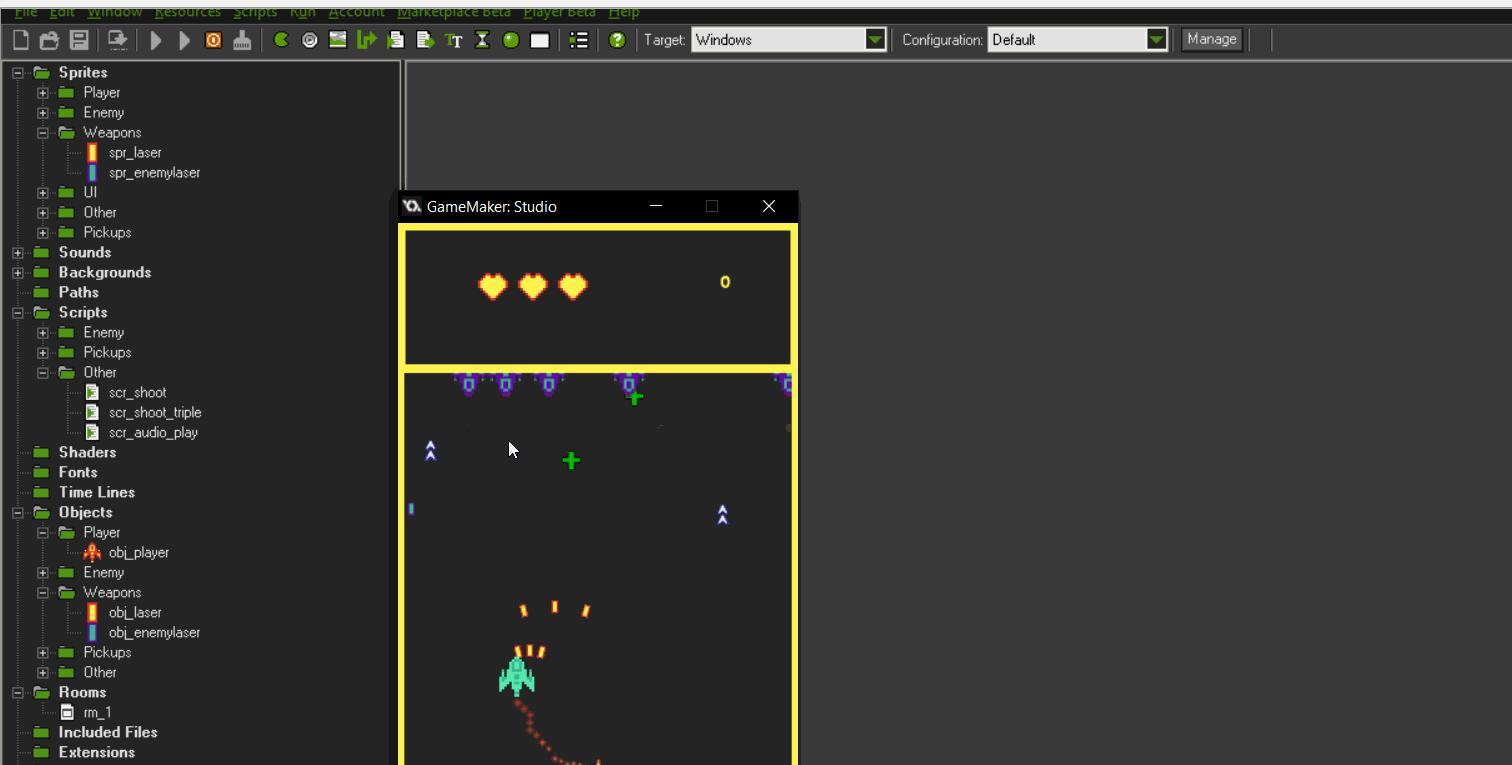This screenshot has width=1512, height=765.
Task: Click the Create timeline hourglass icon
Action: 482,40
